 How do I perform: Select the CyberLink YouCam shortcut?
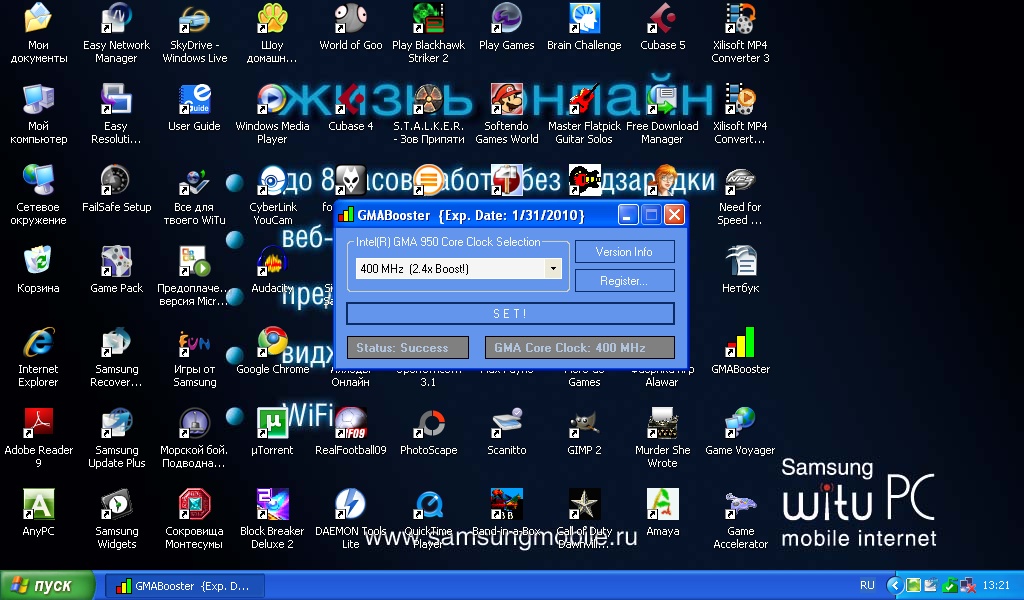272,180
